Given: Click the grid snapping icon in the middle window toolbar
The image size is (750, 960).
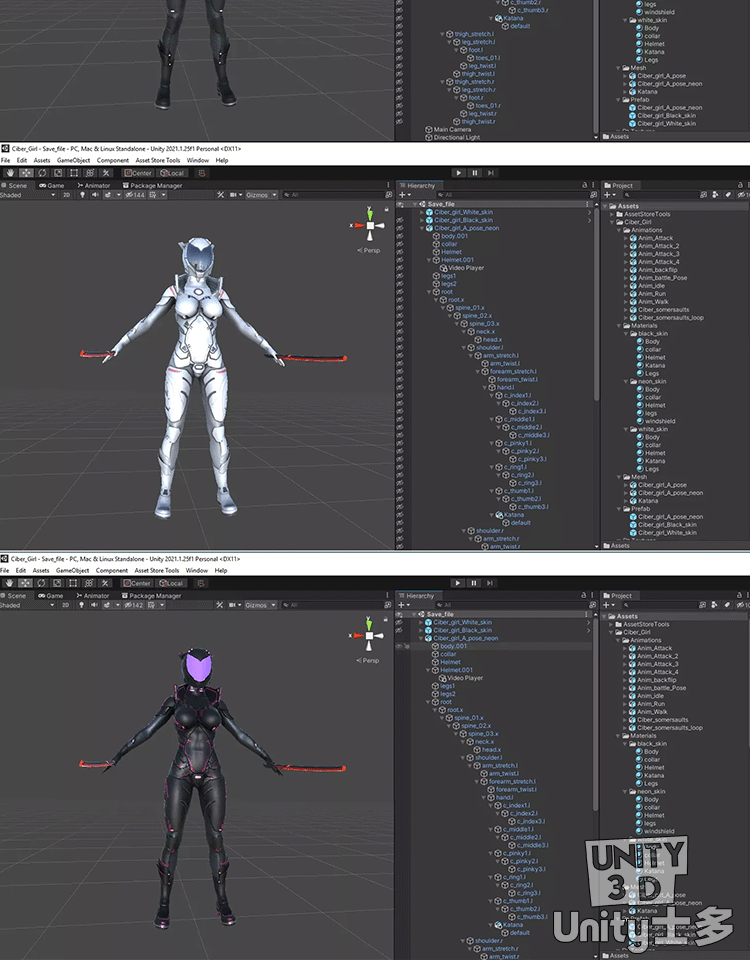Looking at the screenshot, I should click(202, 173).
